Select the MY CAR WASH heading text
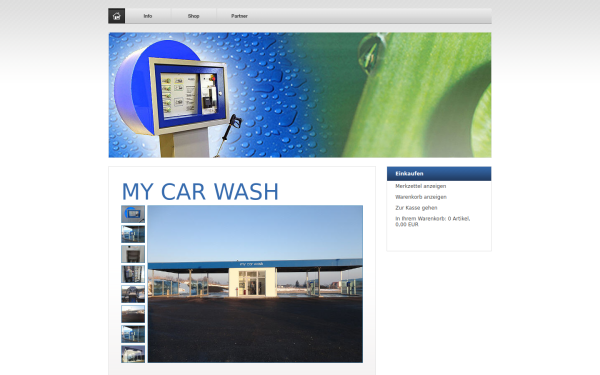Screen dimensions: 600x375 click(x=200, y=192)
